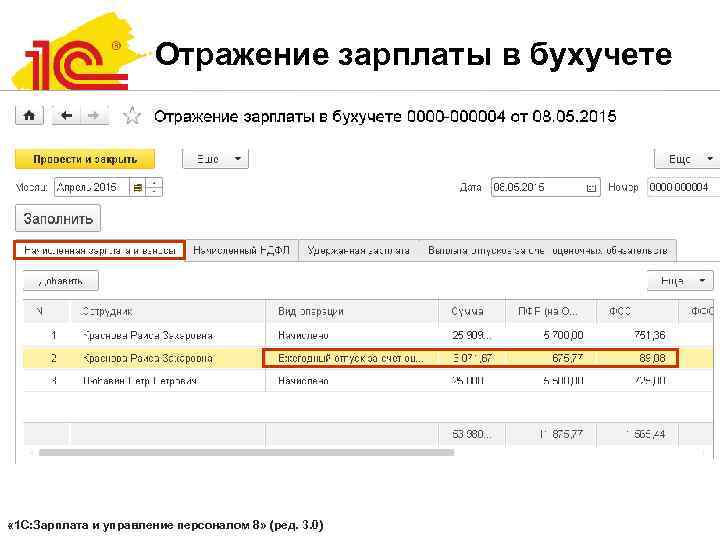The height and width of the screenshot is (540, 720).
Task: Click the Добавить button above the table
Action: click(x=61, y=281)
